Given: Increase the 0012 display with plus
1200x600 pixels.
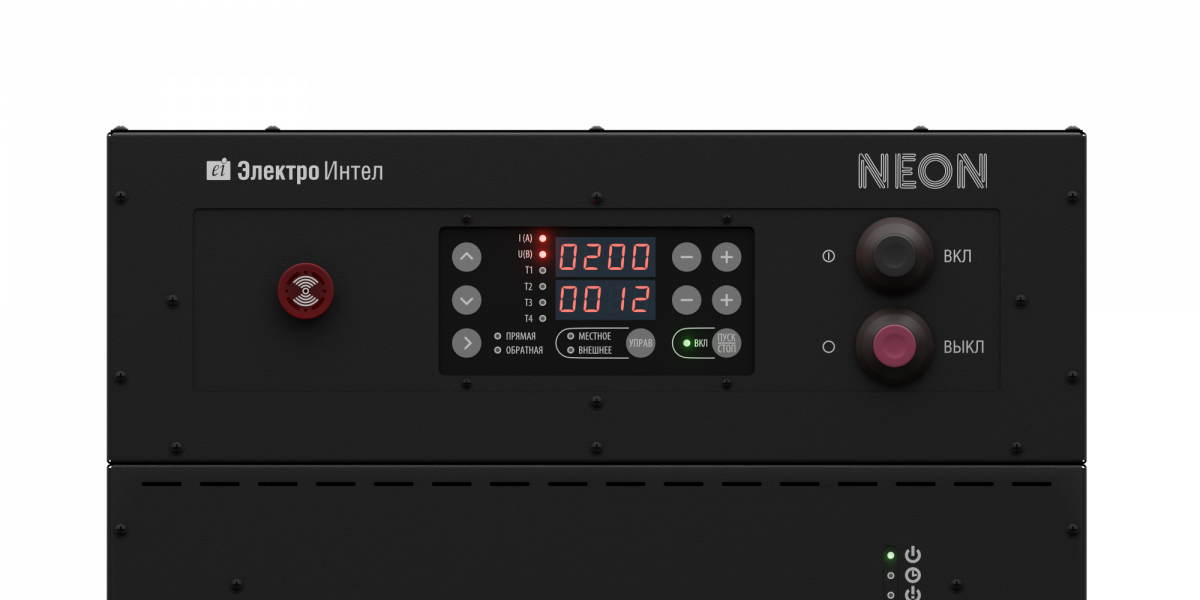Looking at the screenshot, I should 727,299.
